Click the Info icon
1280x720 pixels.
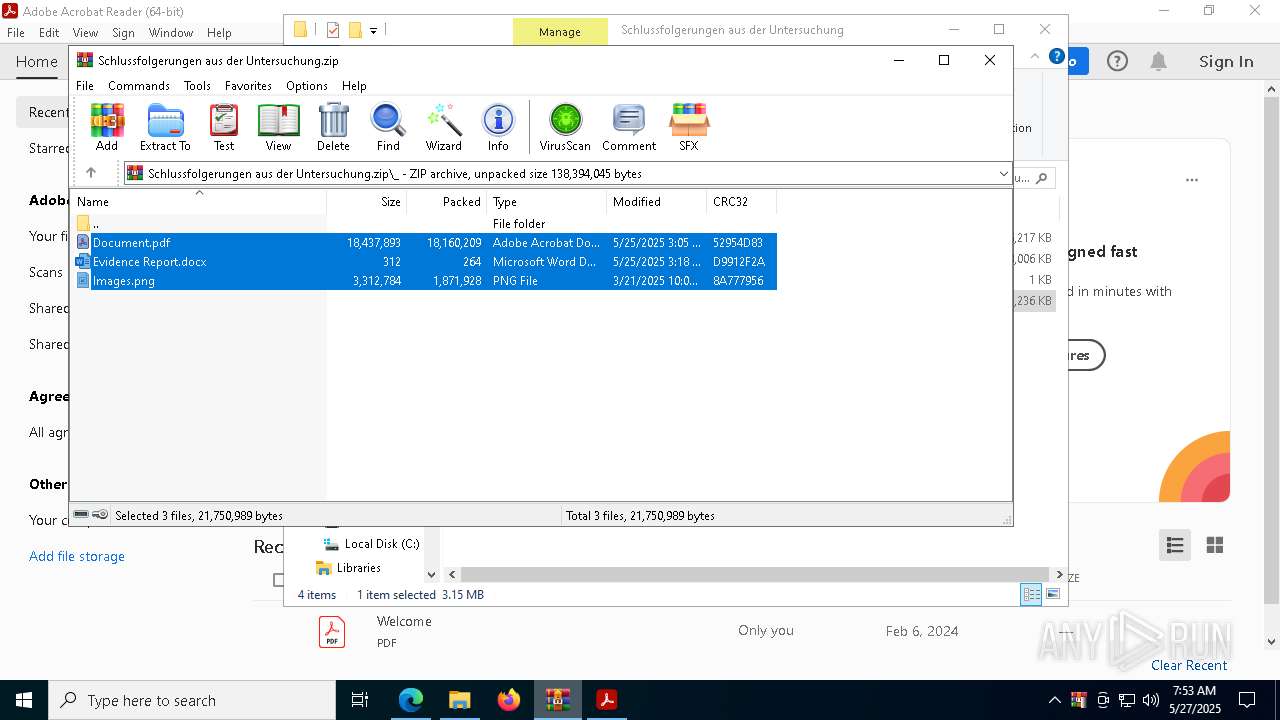[498, 127]
